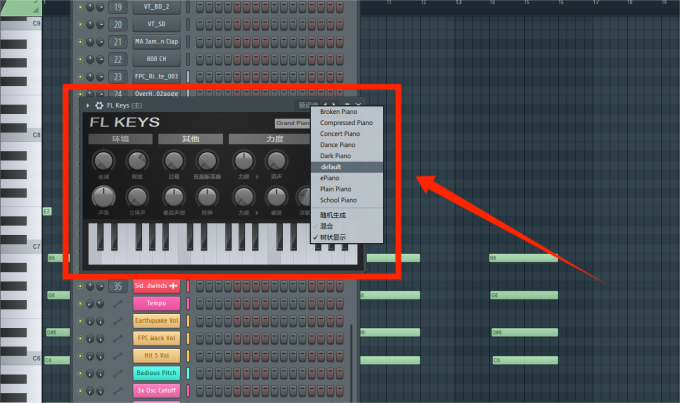The width and height of the screenshot is (680, 403).
Task: Click the automation link icon on FPC Wack Vol row
Action: (118, 338)
